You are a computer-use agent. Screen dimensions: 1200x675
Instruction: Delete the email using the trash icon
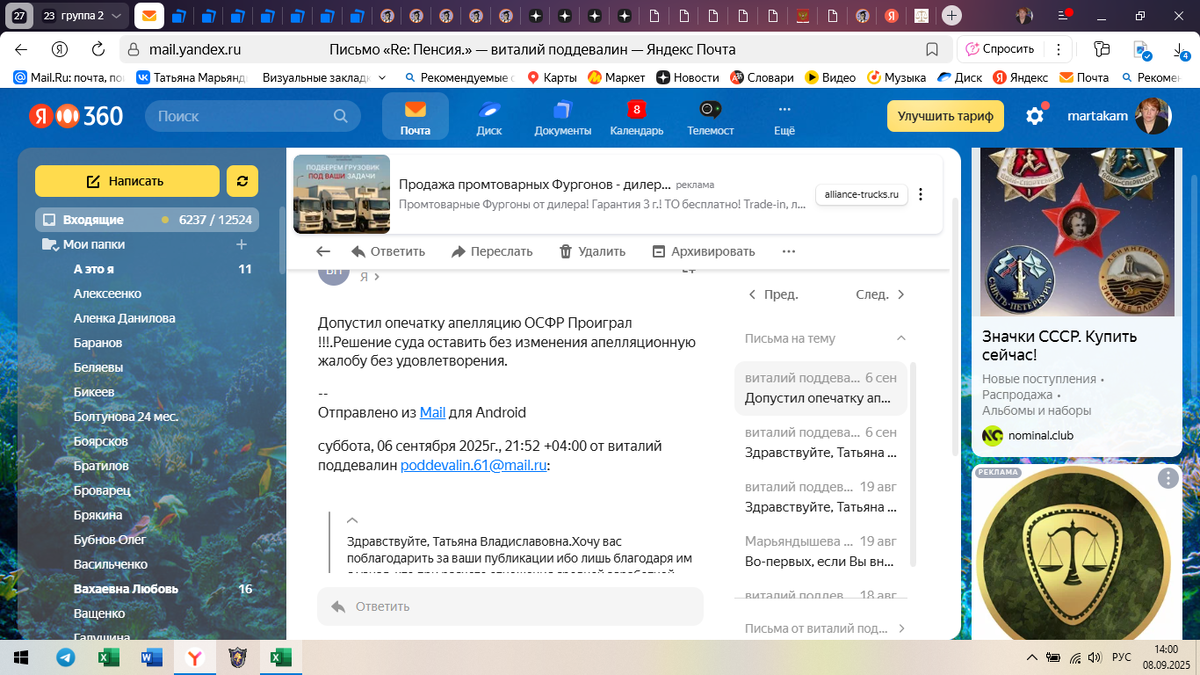pyautogui.click(x=592, y=251)
